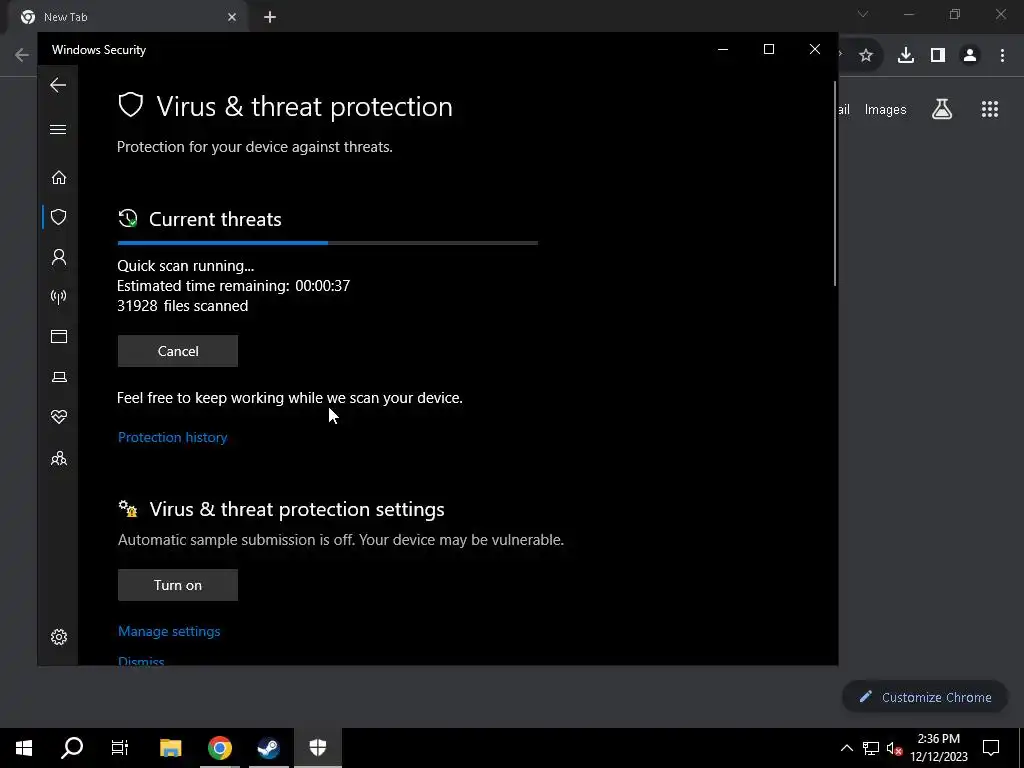
Task: Select Windows Security on the taskbar
Action: point(317,748)
